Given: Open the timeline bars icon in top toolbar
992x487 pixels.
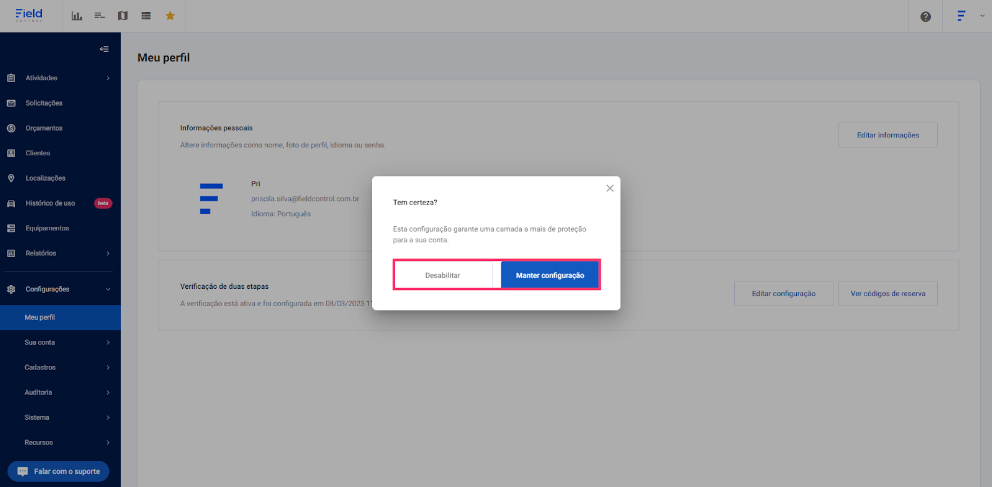Looking at the screenshot, I should point(99,16).
